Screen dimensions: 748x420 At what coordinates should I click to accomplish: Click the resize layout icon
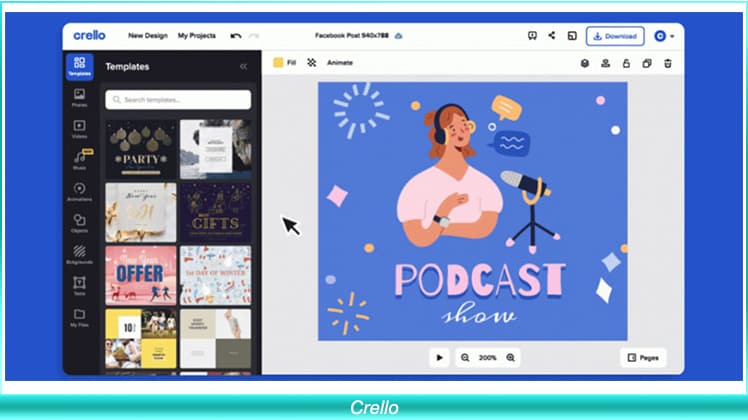pyautogui.click(x=572, y=36)
